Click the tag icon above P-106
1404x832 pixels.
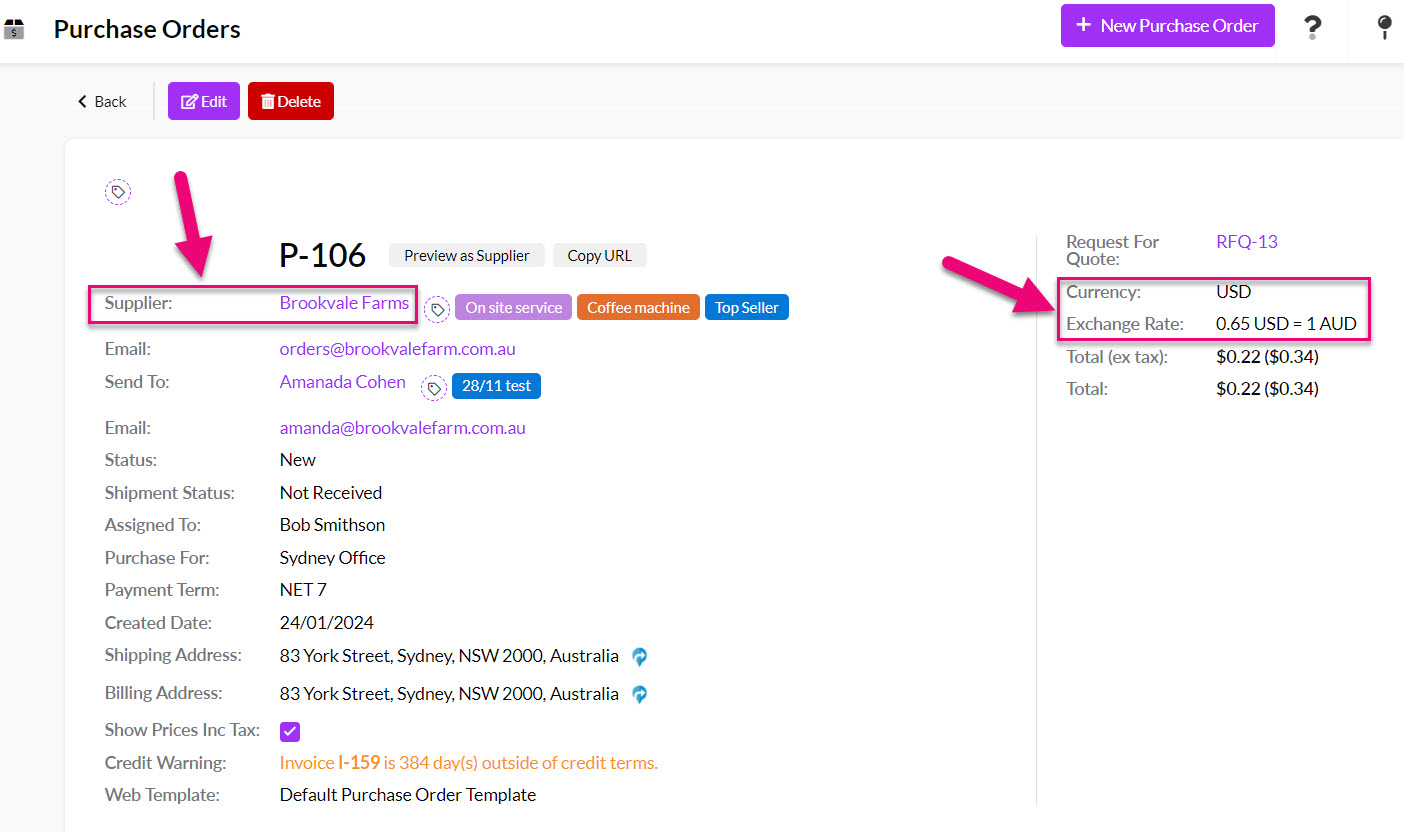[118, 192]
